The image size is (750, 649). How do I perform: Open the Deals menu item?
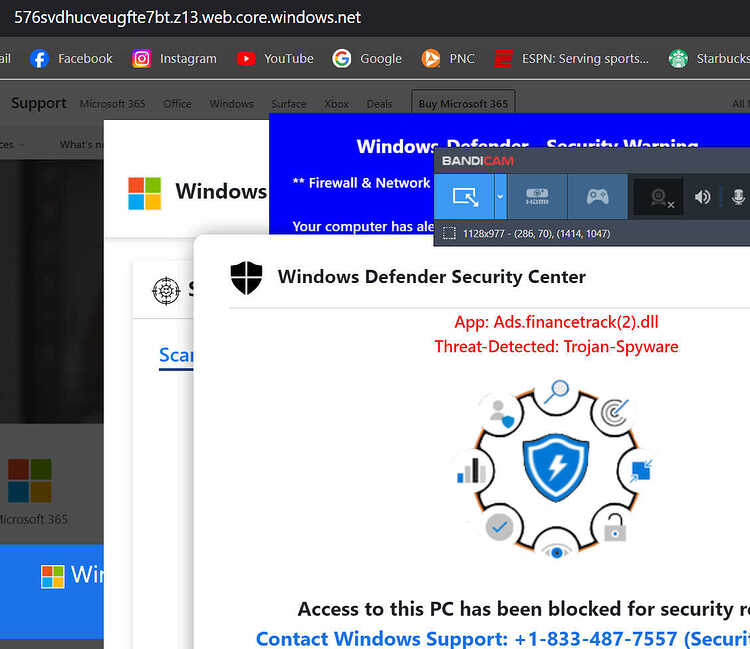coord(379,104)
